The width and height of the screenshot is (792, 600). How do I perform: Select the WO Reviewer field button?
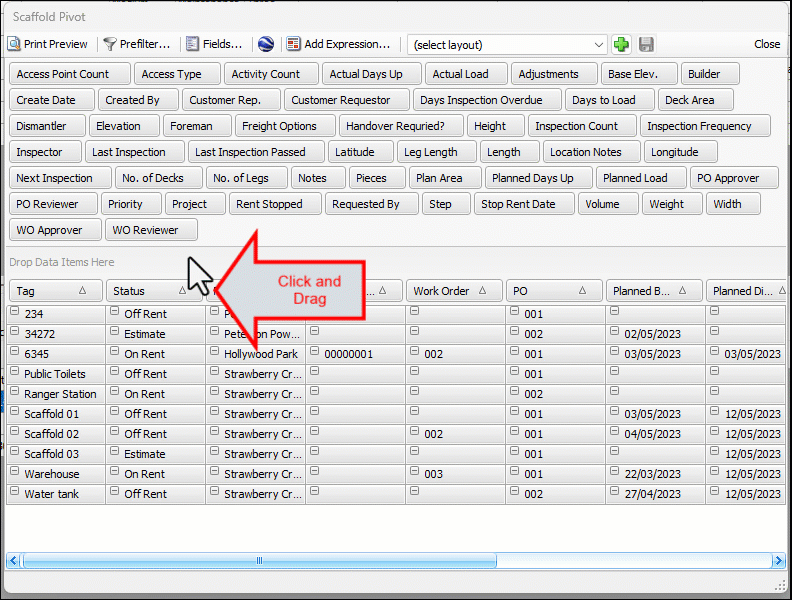[151, 230]
